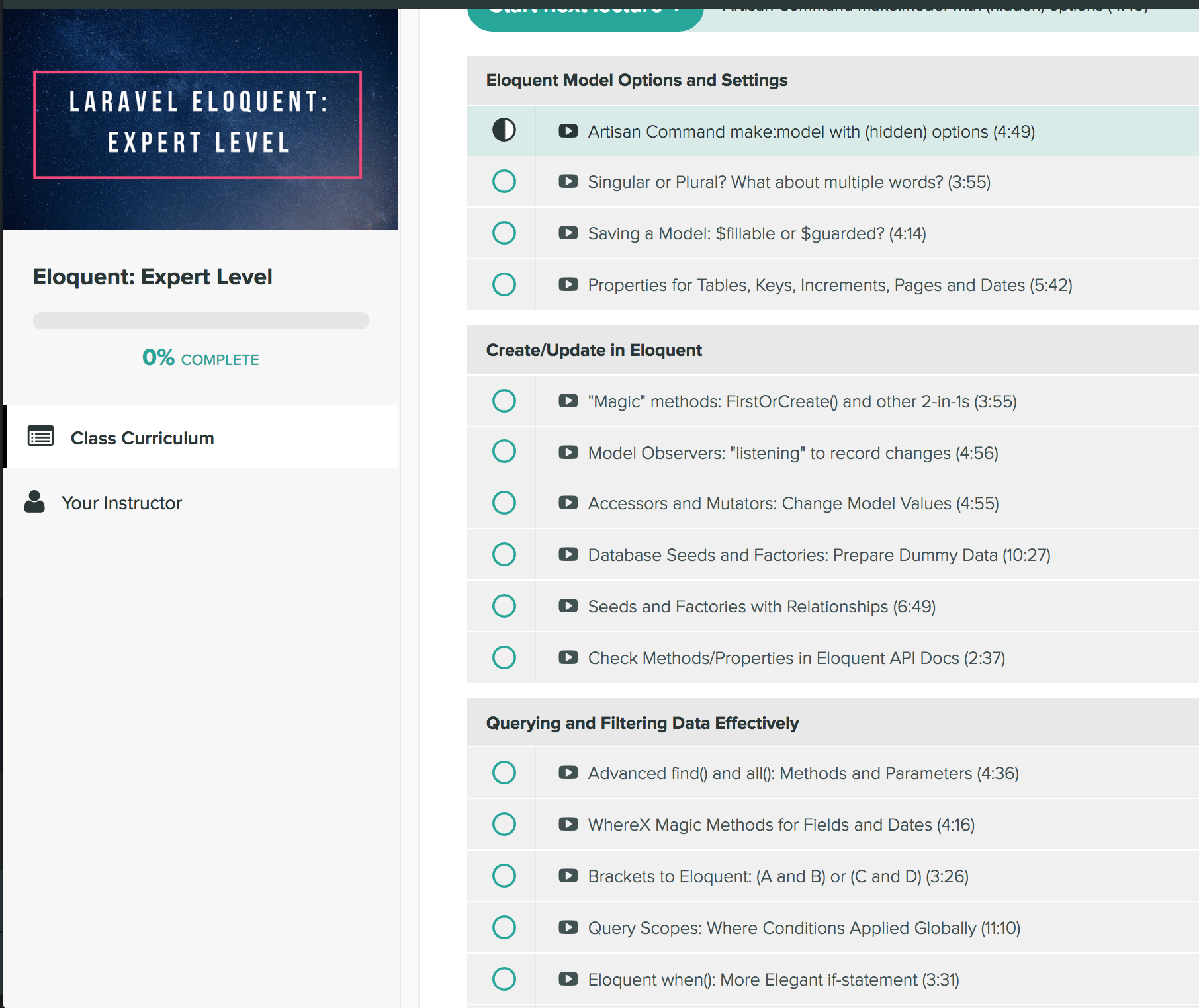Click video icon beside Accessors and Mutators lecture
The width and height of the screenshot is (1199, 1008).
[568, 503]
